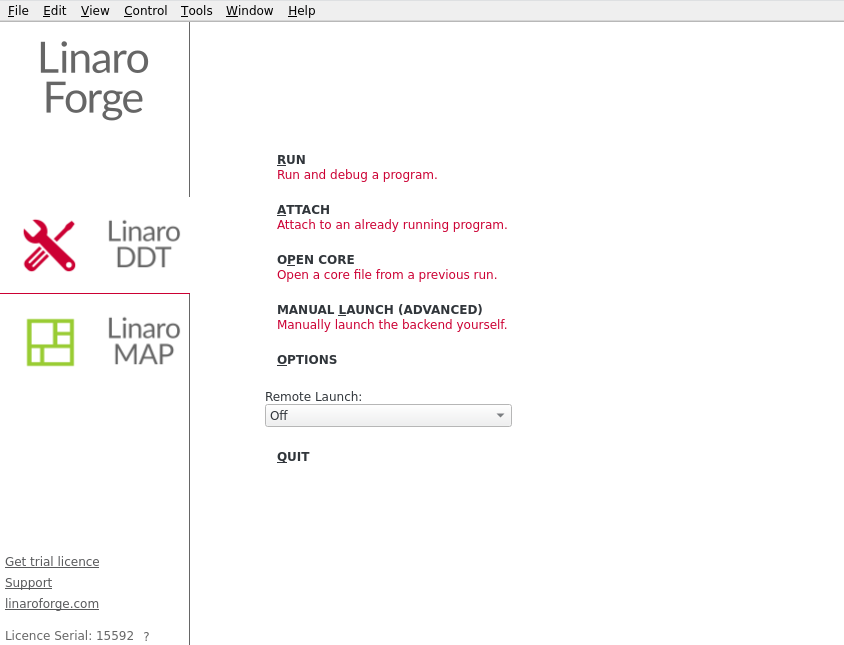Visit the linaroforge.com link

pos(52,604)
